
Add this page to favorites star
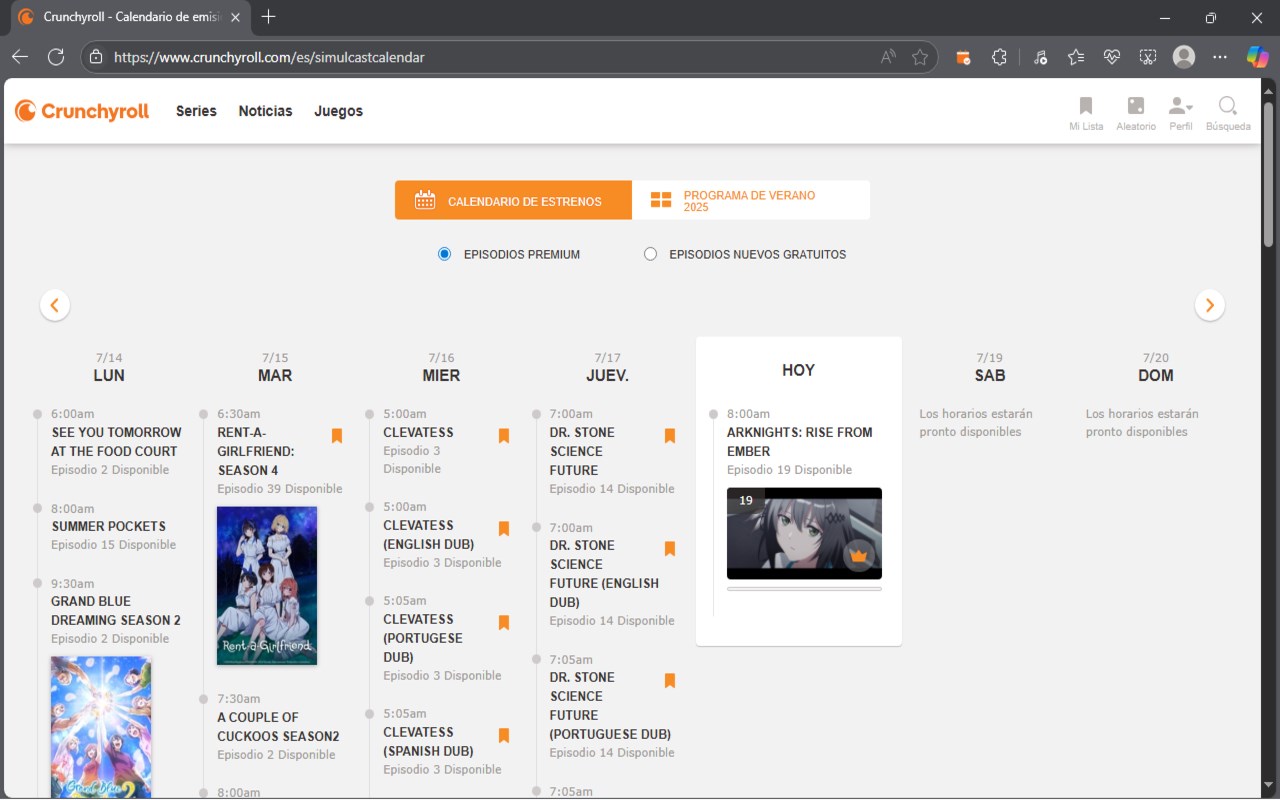coord(920,57)
